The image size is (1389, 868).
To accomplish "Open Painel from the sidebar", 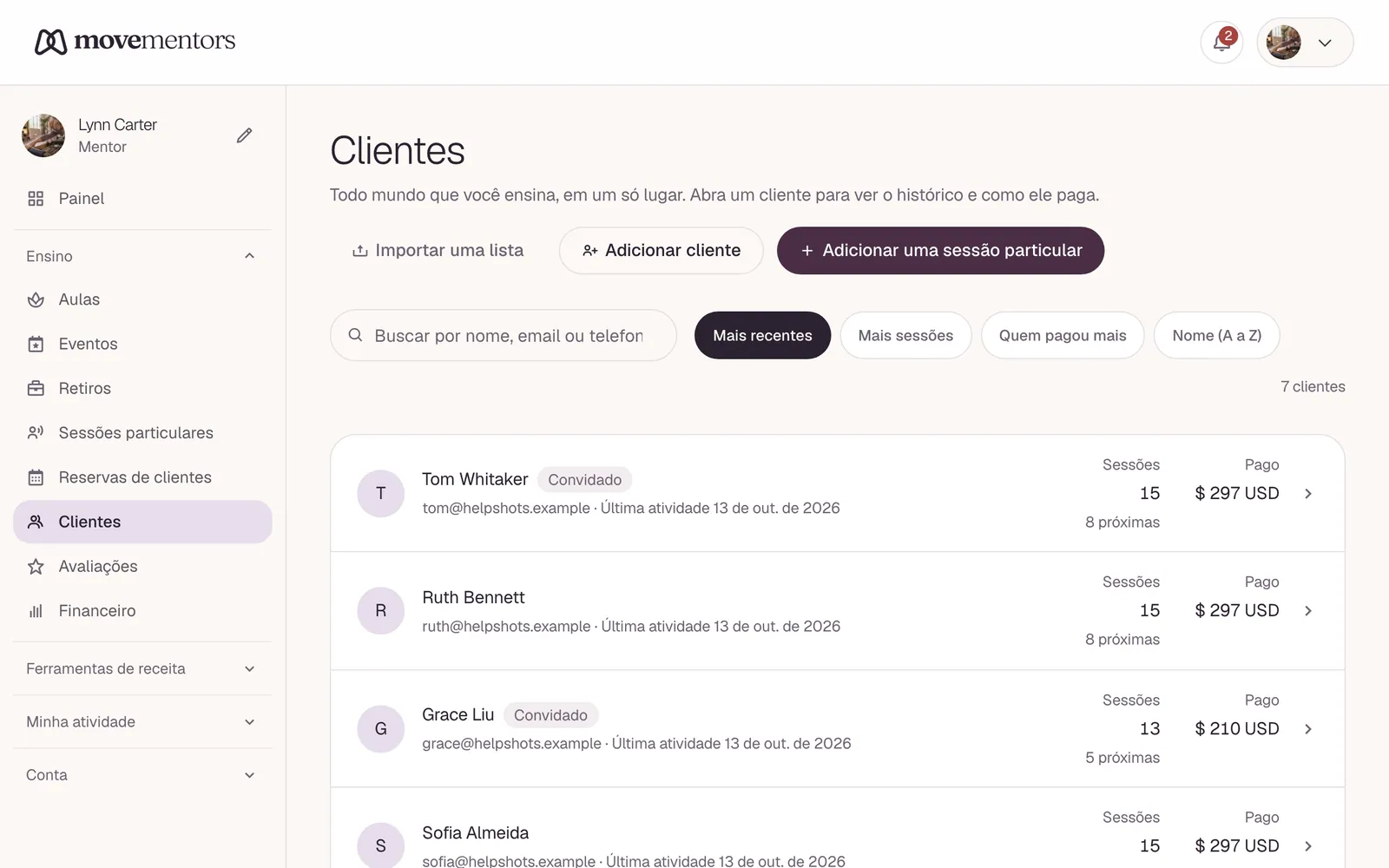I will 142,199.
